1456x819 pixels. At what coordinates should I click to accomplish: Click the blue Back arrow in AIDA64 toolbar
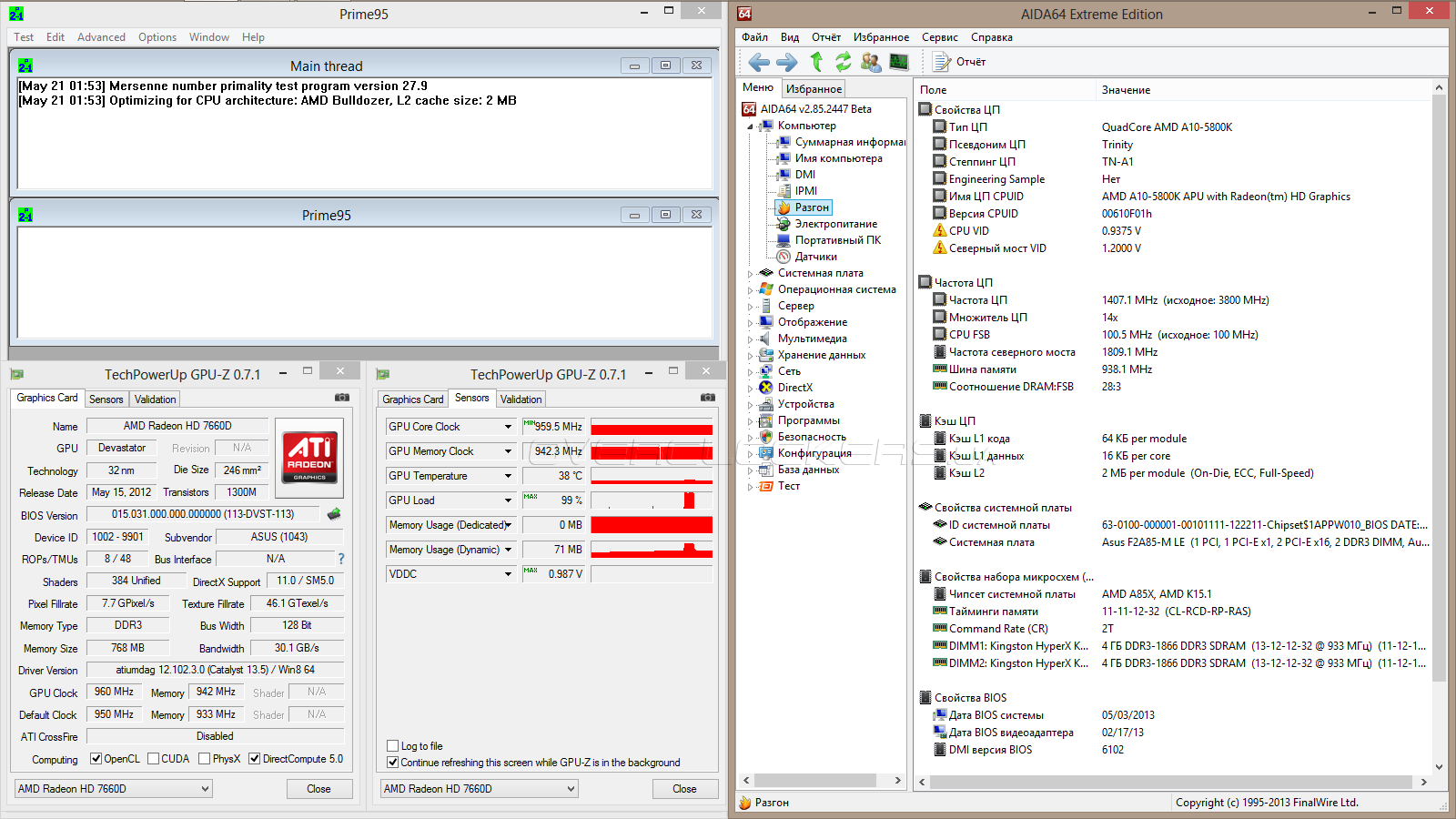click(x=759, y=62)
